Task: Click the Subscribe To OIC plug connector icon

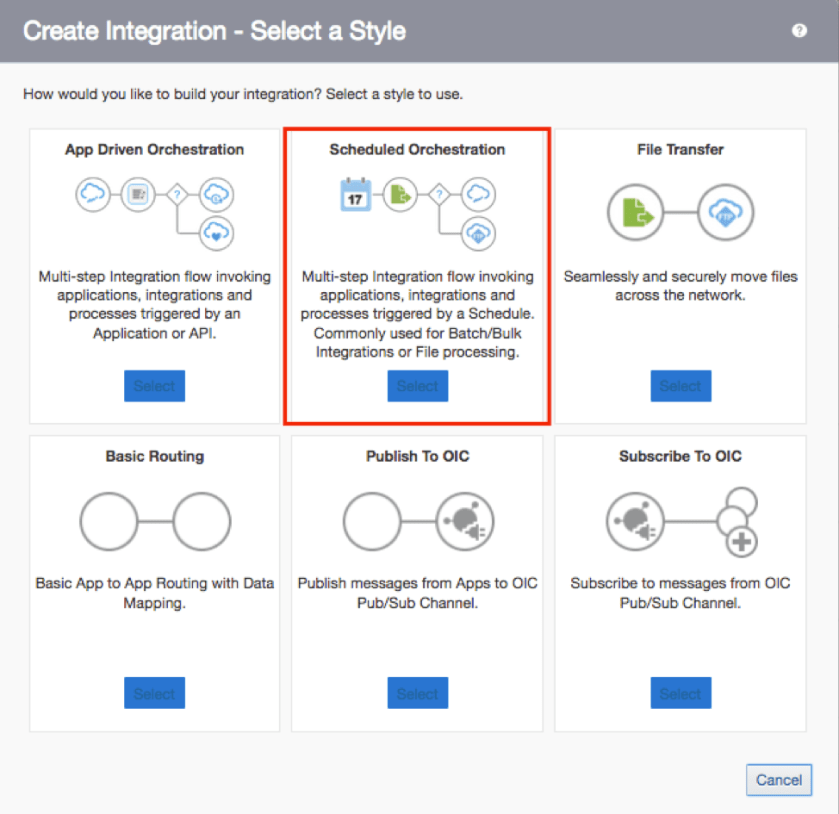Action: (636, 522)
